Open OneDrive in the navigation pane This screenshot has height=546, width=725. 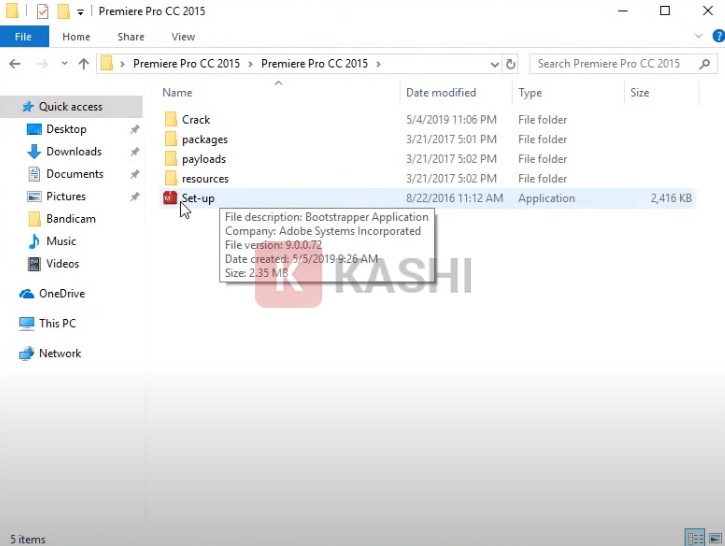pos(62,294)
